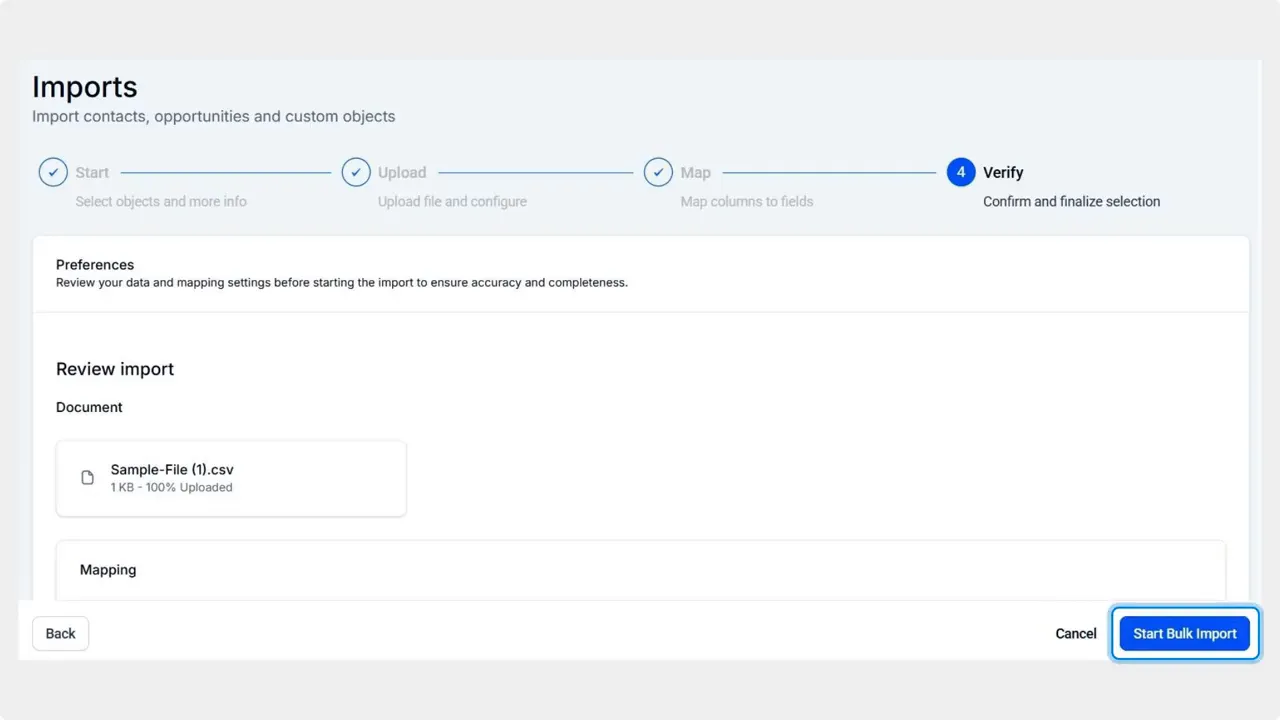Click the Verify step number 4 badge
This screenshot has height=720, width=1280.
click(x=960, y=172)
